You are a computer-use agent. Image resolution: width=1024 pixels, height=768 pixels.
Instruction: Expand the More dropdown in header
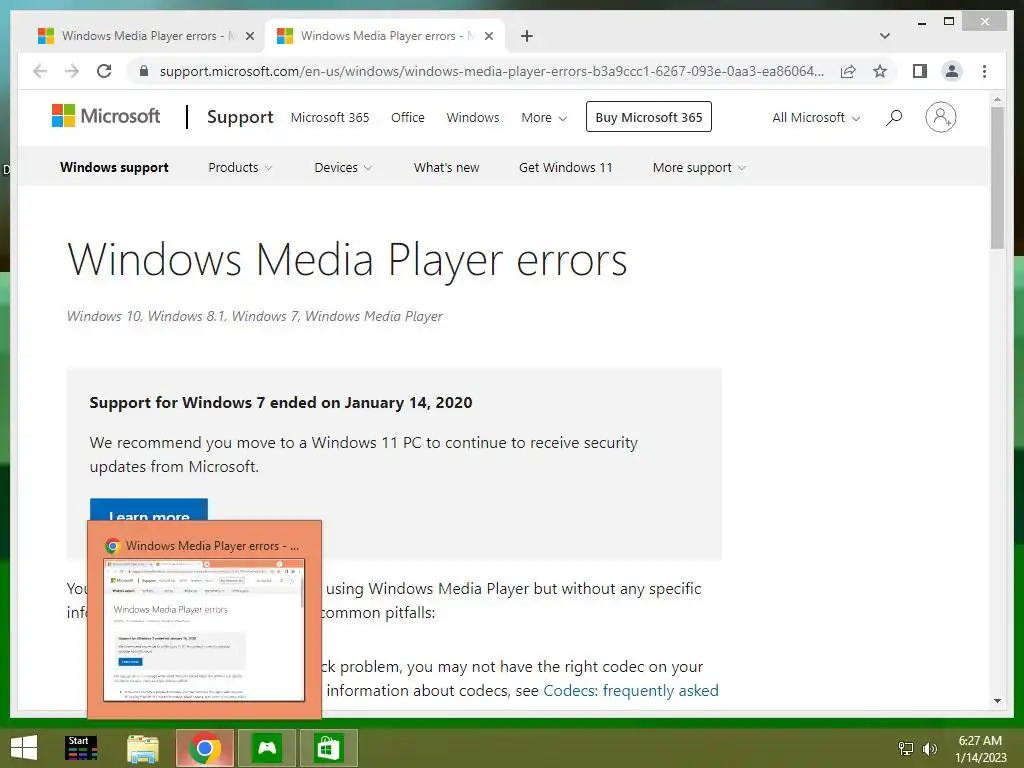[544, 118]
